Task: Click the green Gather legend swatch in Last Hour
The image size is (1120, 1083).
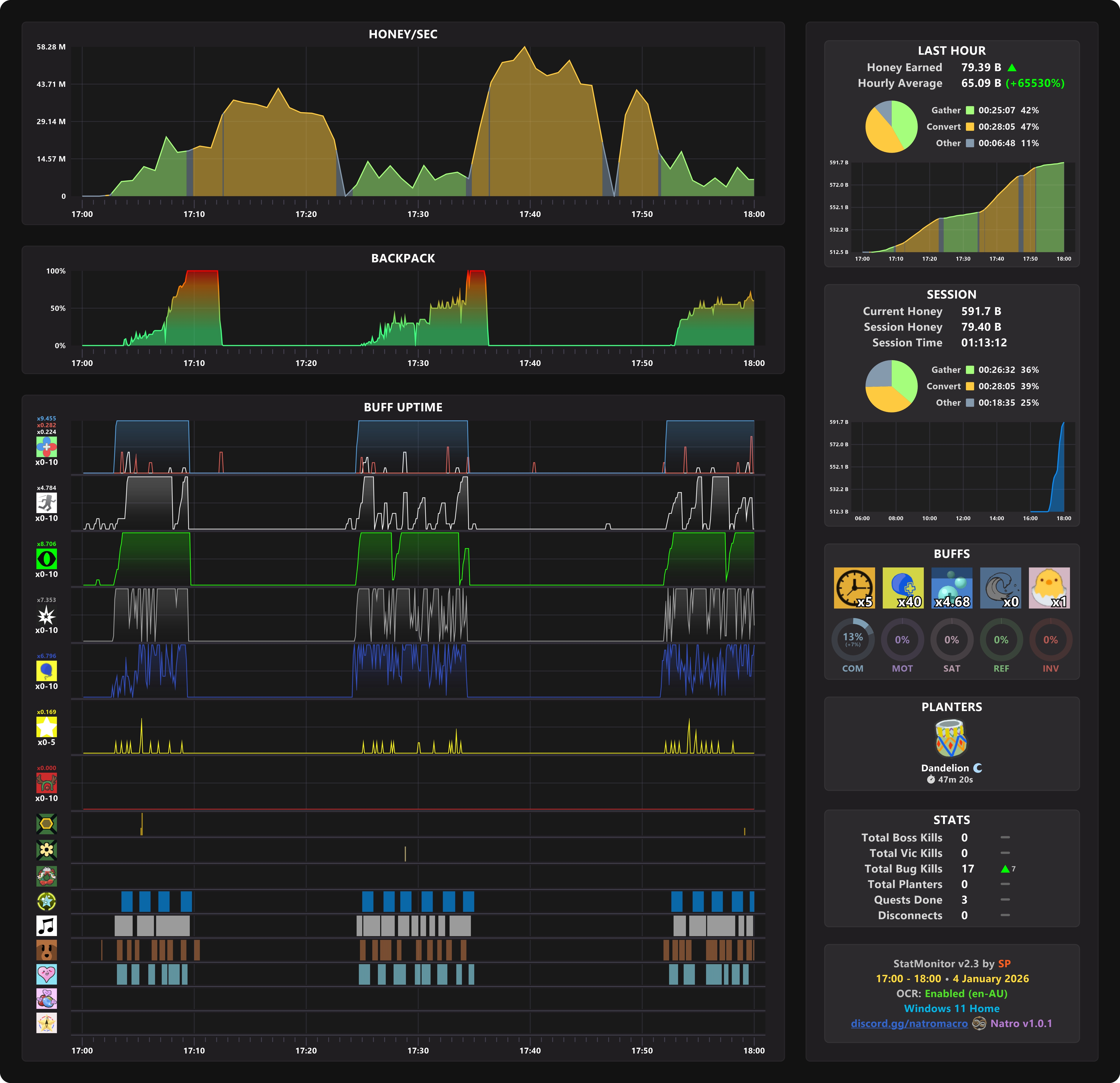Action: tap(970, 110)
